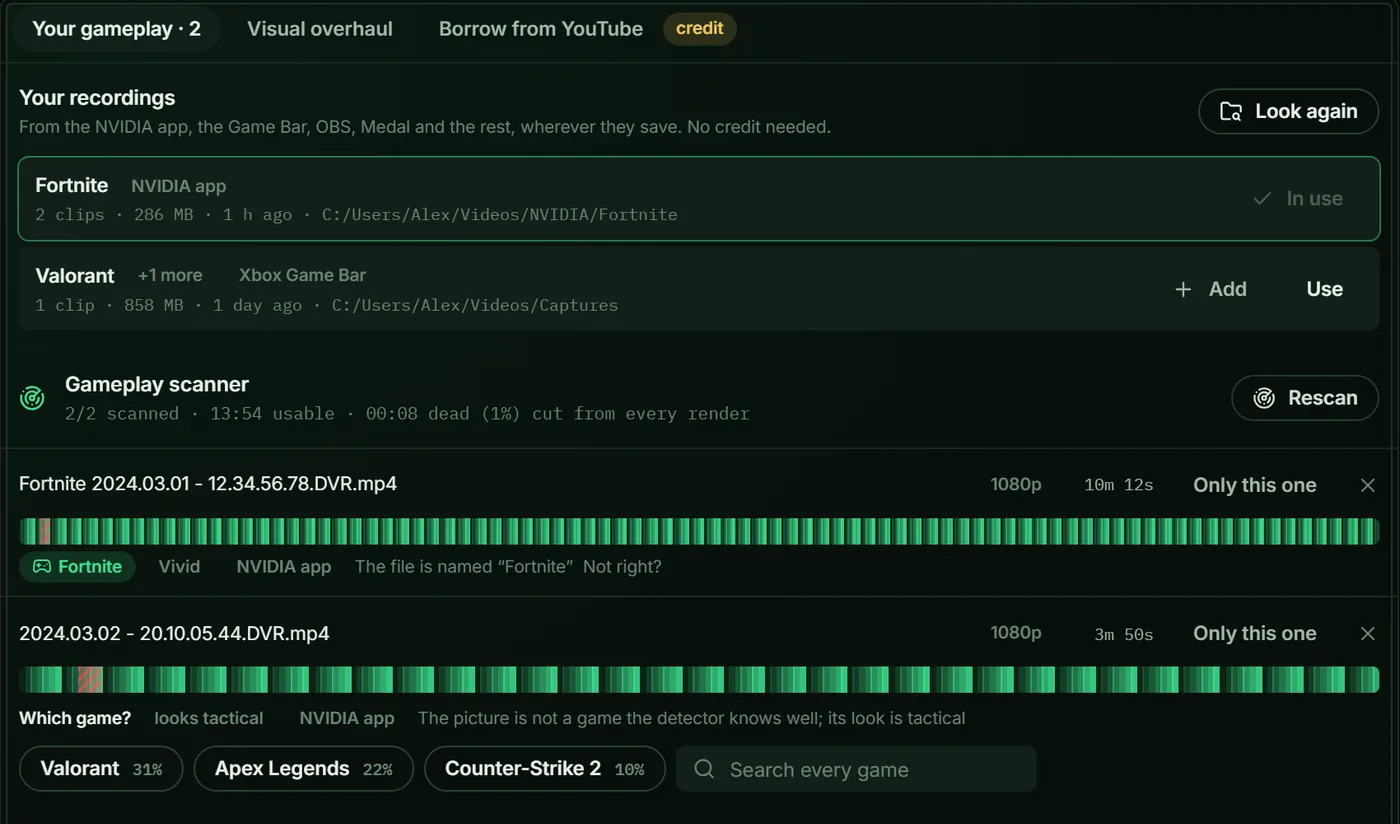Click the C:/Users/Alex/Videos/NVIDIA/Fortnite path
The height and width of the screenshot is (824, 1400).
(x=499, y=215)
